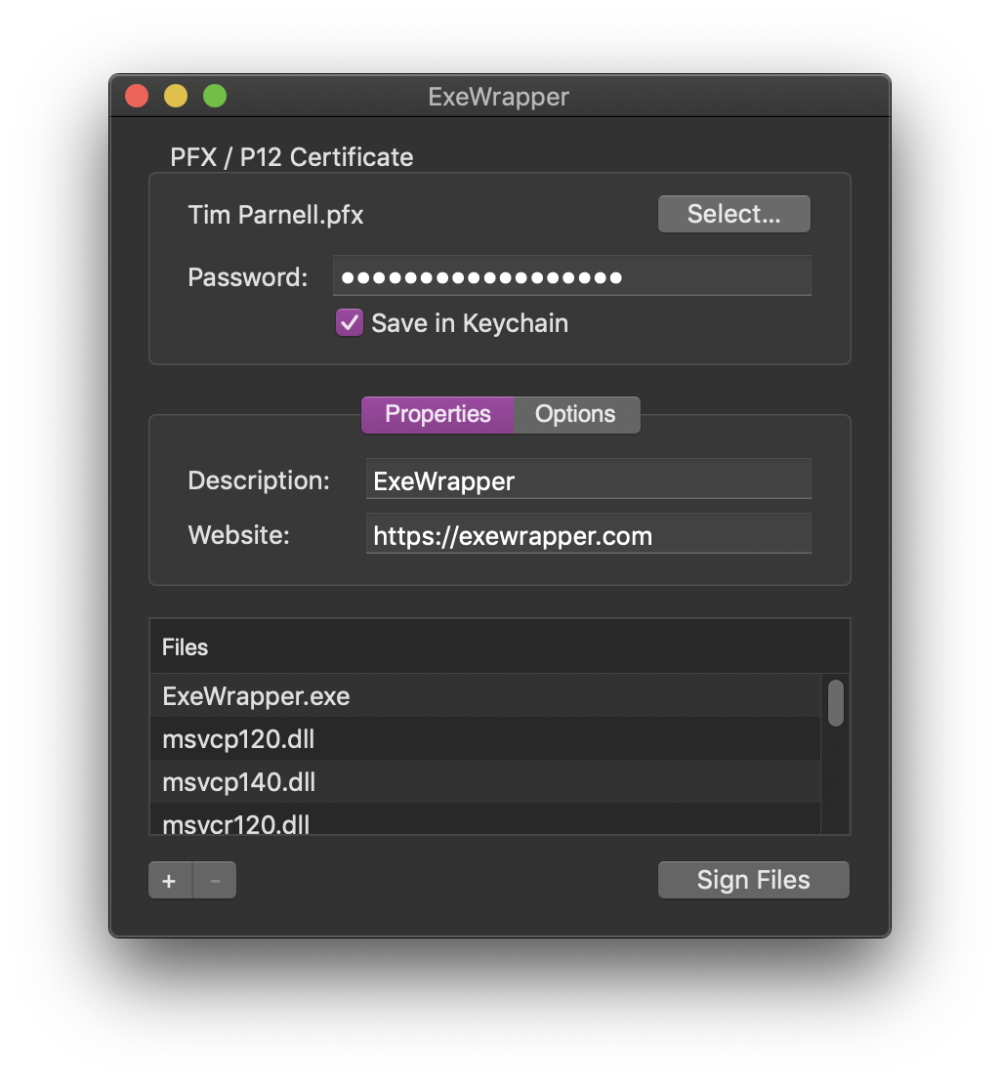Focus the Password input field
This screenshot has height=1082, width=1000.
[571, 276]
